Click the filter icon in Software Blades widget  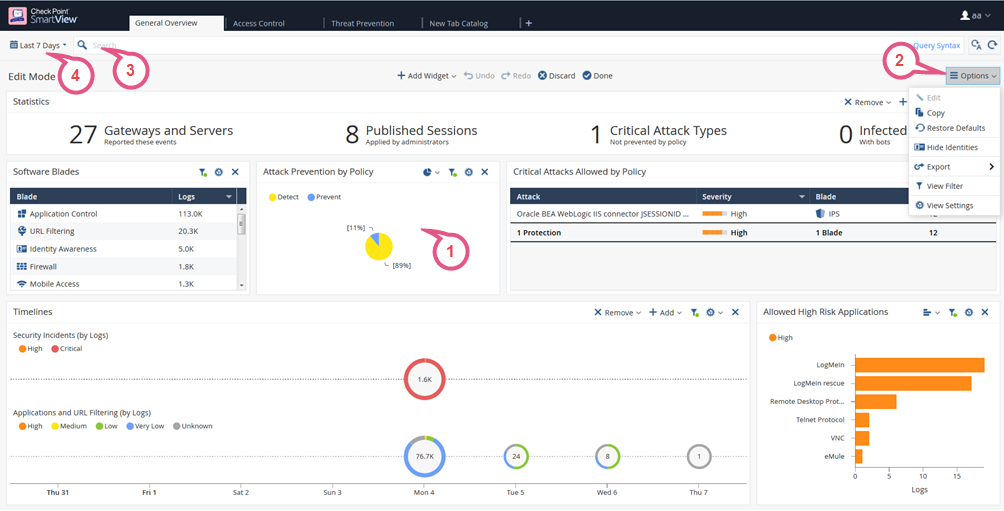pos(203,172)
